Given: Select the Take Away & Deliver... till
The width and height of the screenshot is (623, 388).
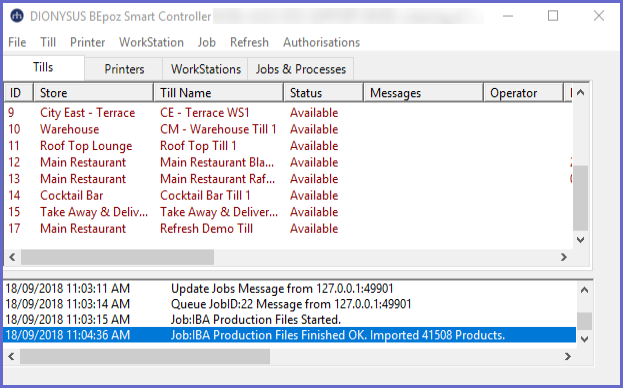Looking at the screenshot, I should point(219,212).
